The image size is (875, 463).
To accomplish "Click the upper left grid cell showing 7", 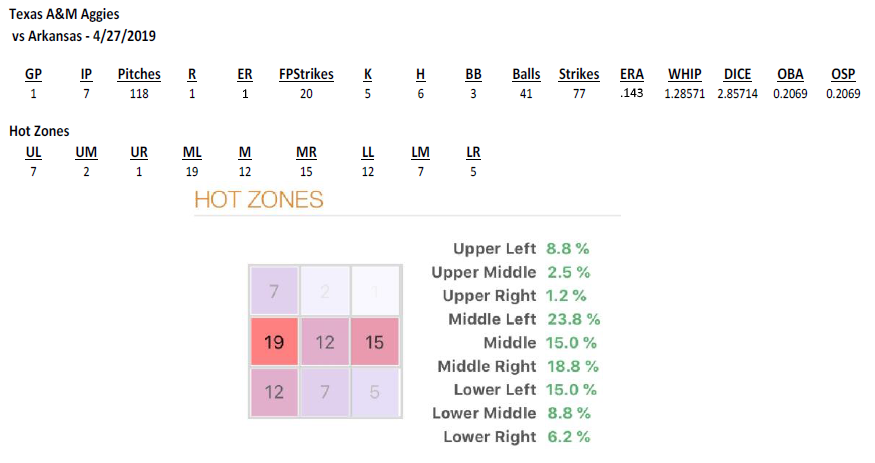I will click(x=274, y=291).
